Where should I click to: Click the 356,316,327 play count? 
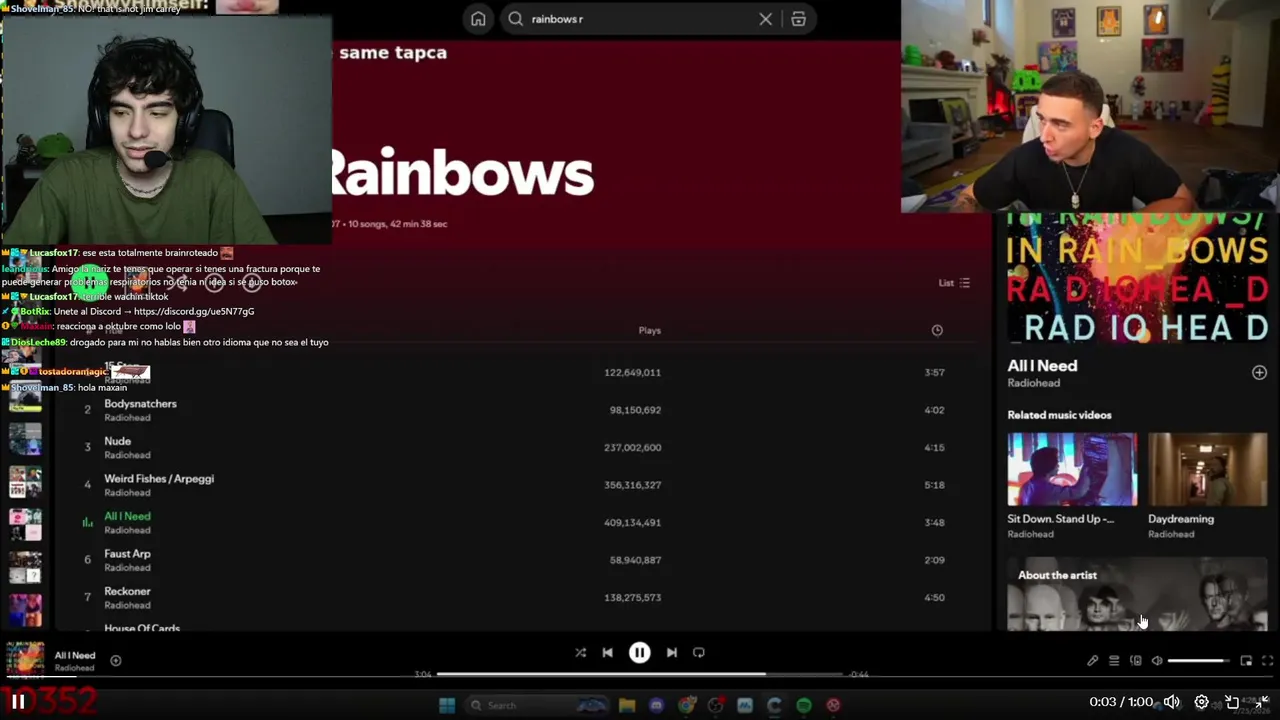pyautogui.click(x=632, y=485)
